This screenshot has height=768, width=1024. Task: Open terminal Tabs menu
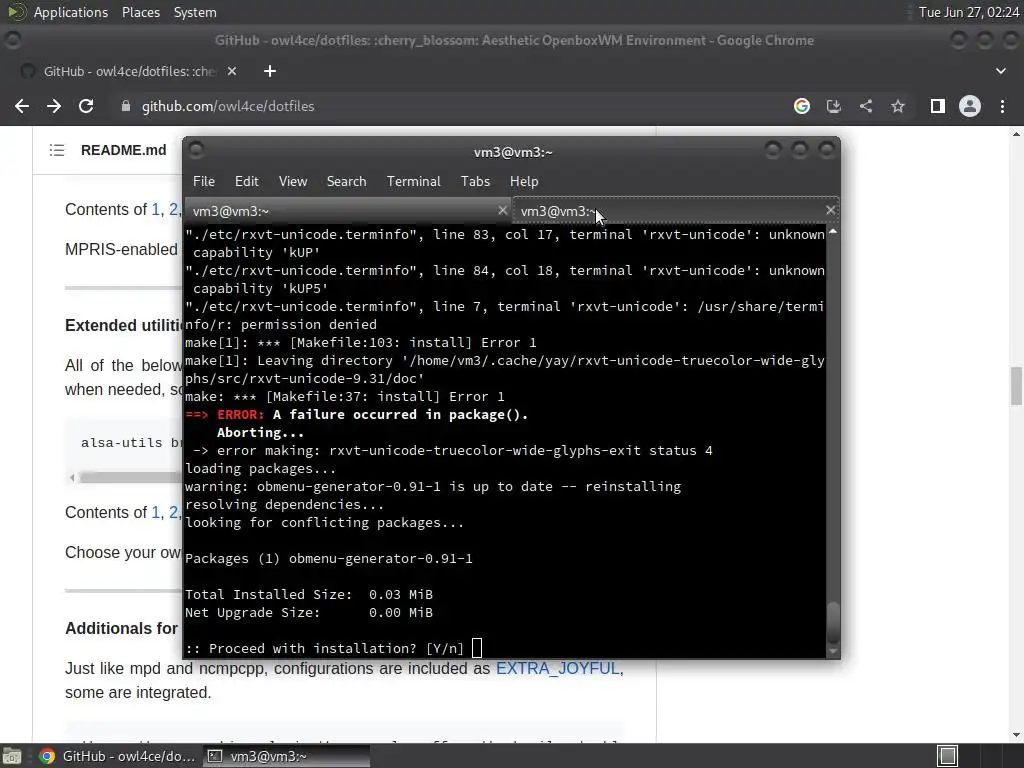point(475,182)
